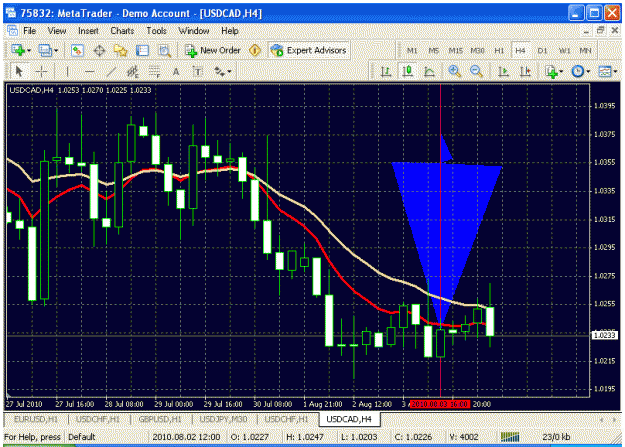The image size is (625, 447).
Task: Toggle Auto Scroll chart icon
Action: pyautogui.click(x=503, y=72)
